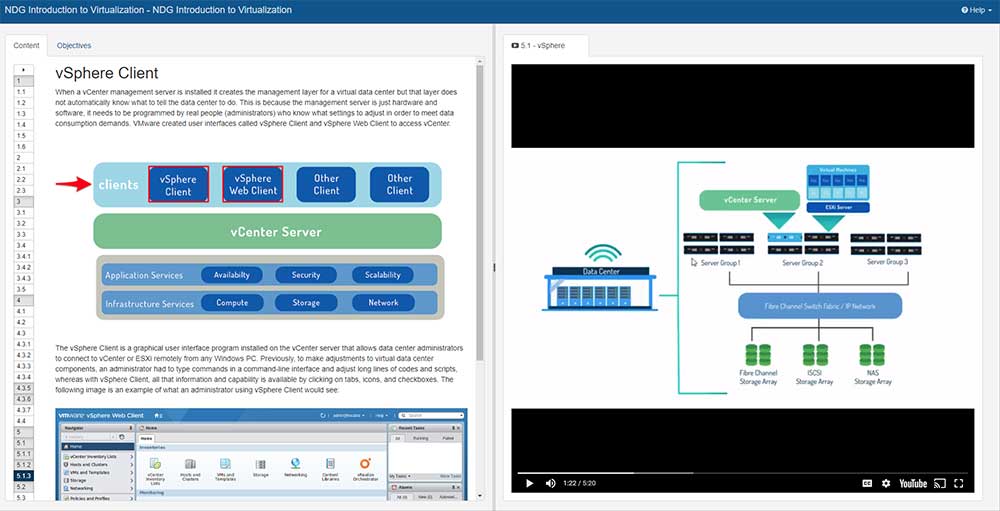
Task: Enter fullscreen mode on the video
Action: [x=959, y=483]
